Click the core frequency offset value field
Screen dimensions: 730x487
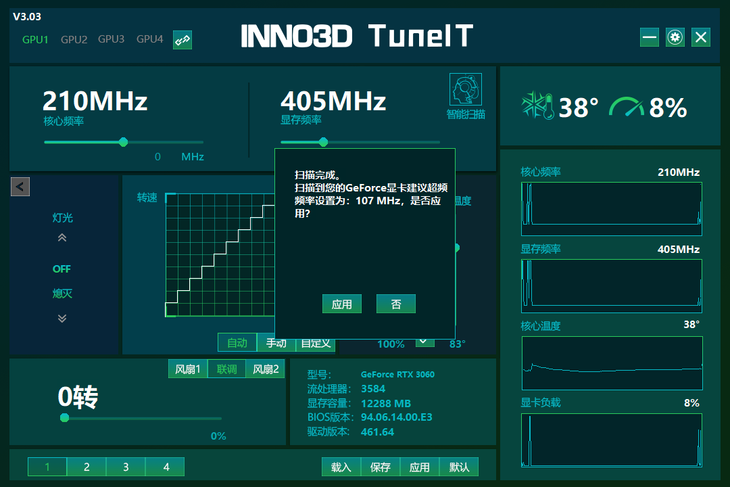pos(158,157)
